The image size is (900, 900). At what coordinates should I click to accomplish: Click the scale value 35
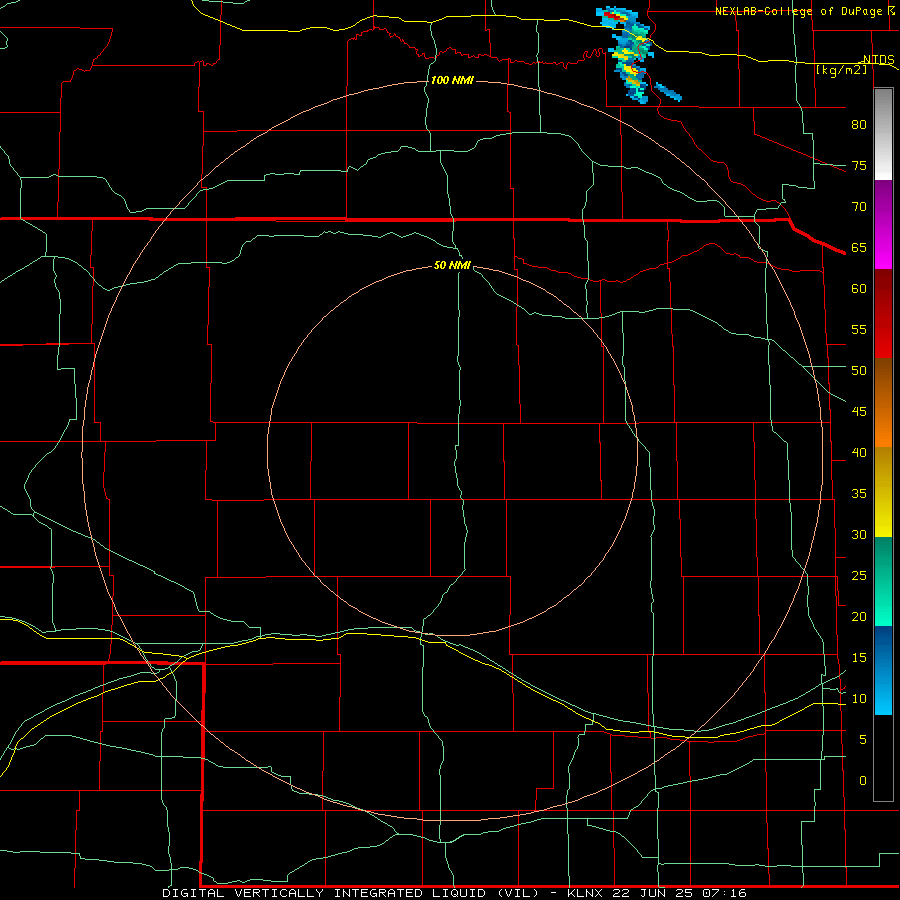click(859, 494)
